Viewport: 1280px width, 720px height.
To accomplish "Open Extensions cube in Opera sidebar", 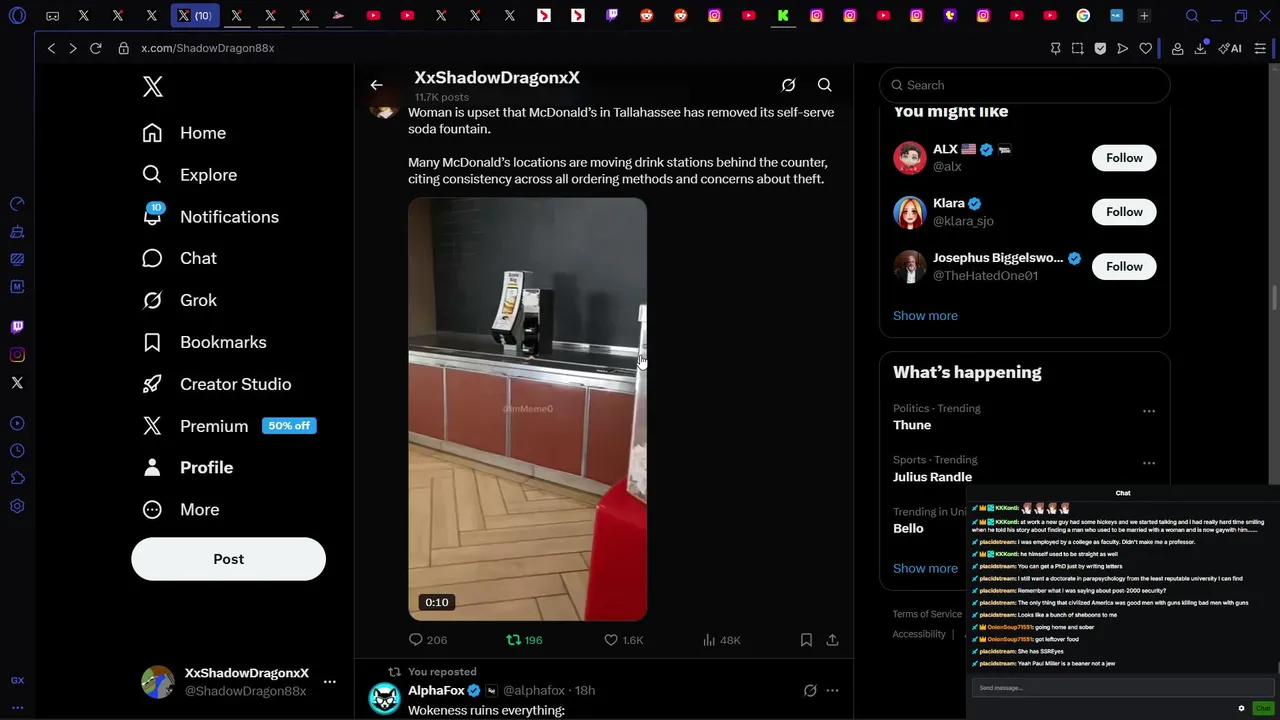I will [x=17, y=479].
